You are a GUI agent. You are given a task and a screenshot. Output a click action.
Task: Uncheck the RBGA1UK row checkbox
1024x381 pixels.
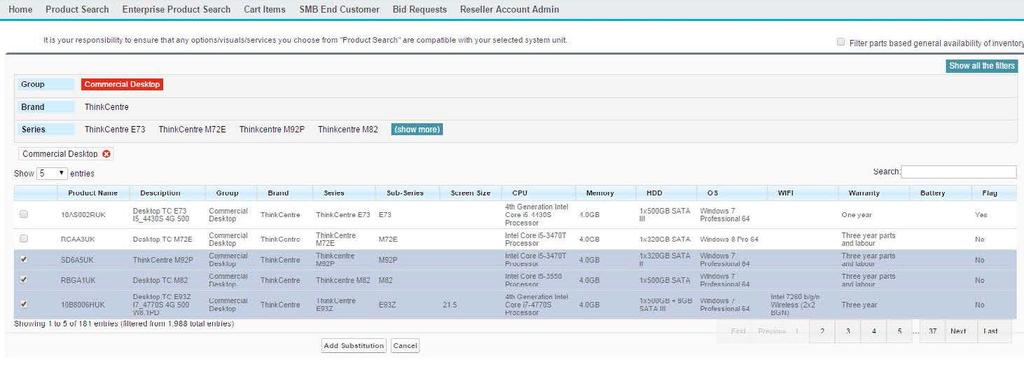click(24, 280)
